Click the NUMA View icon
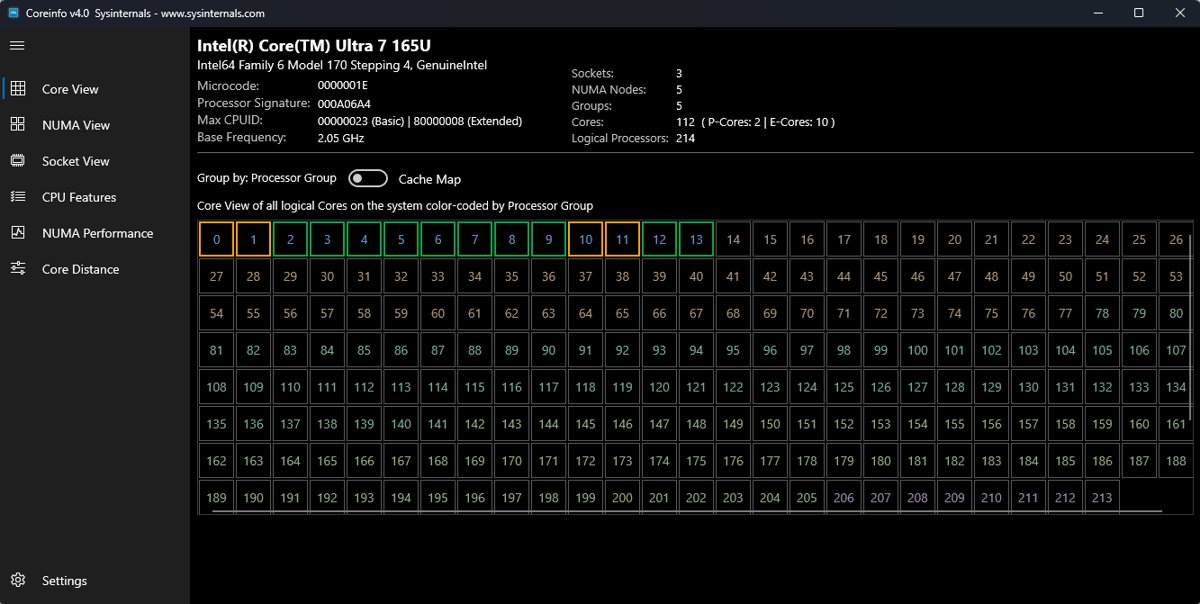 tap(17, 125)
